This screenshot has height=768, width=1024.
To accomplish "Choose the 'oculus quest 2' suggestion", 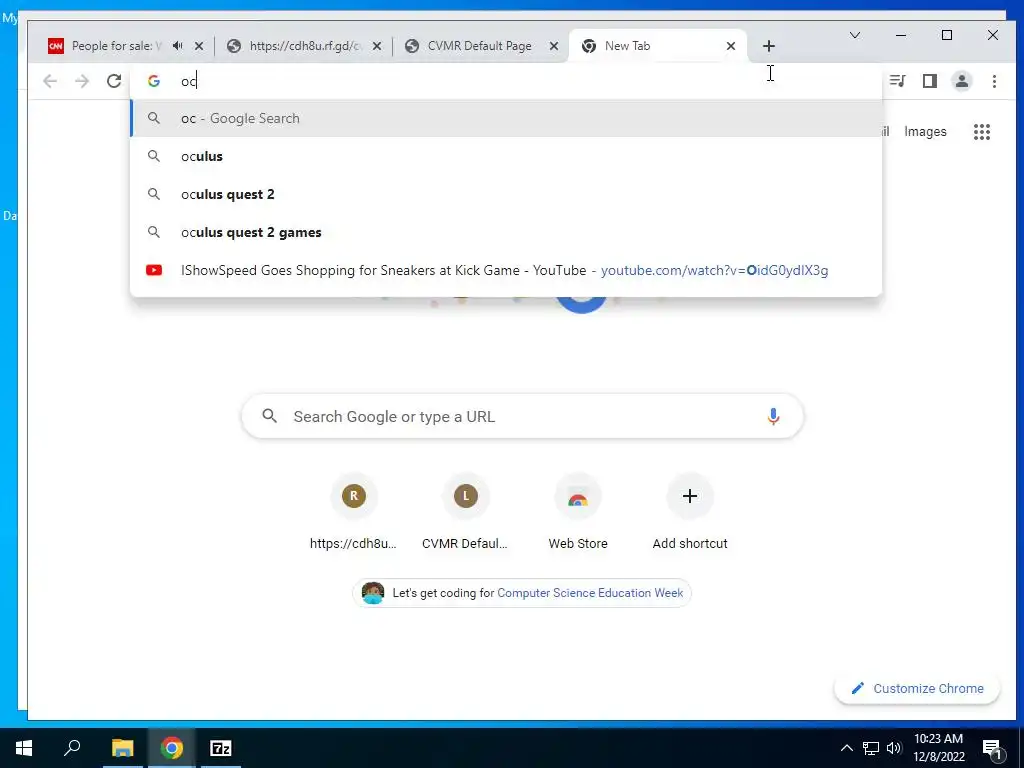I will point(506,194).
